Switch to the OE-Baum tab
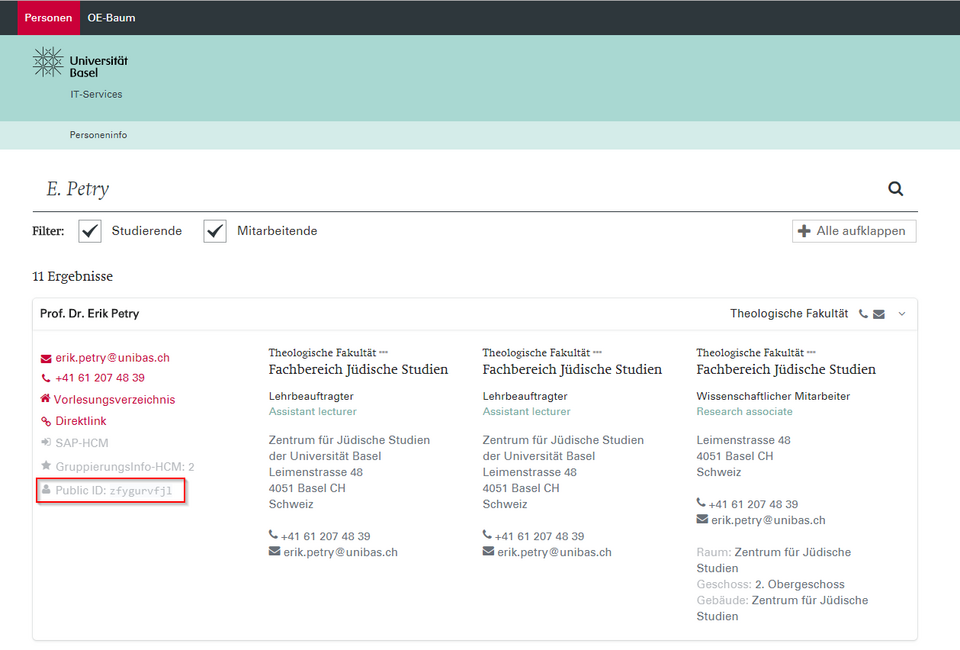960x650 pixels. click(x=111, y=18)
